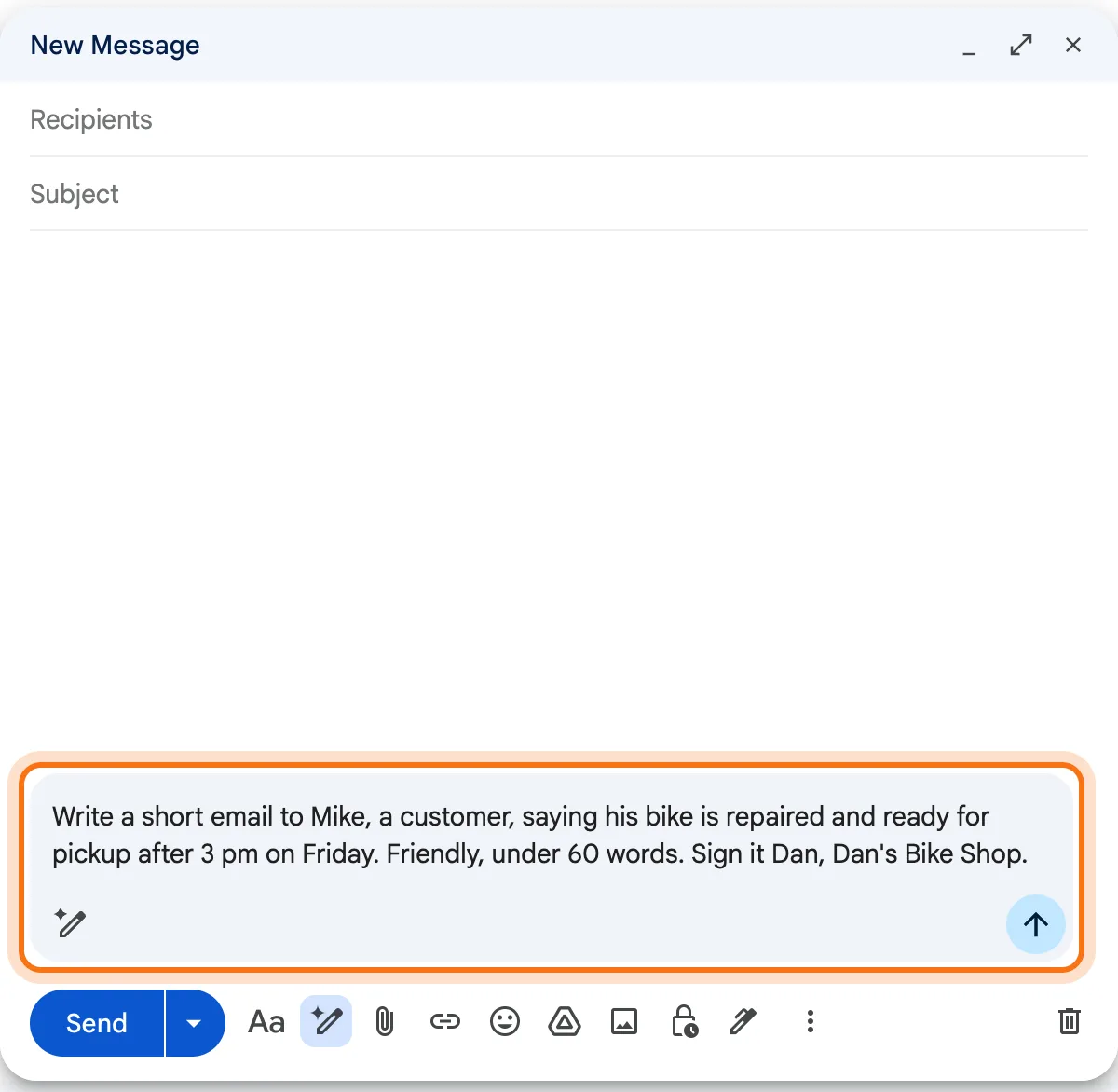Insert a link using the chain icon
Screen dimensions: 1118x1092
coord(444,1022)
